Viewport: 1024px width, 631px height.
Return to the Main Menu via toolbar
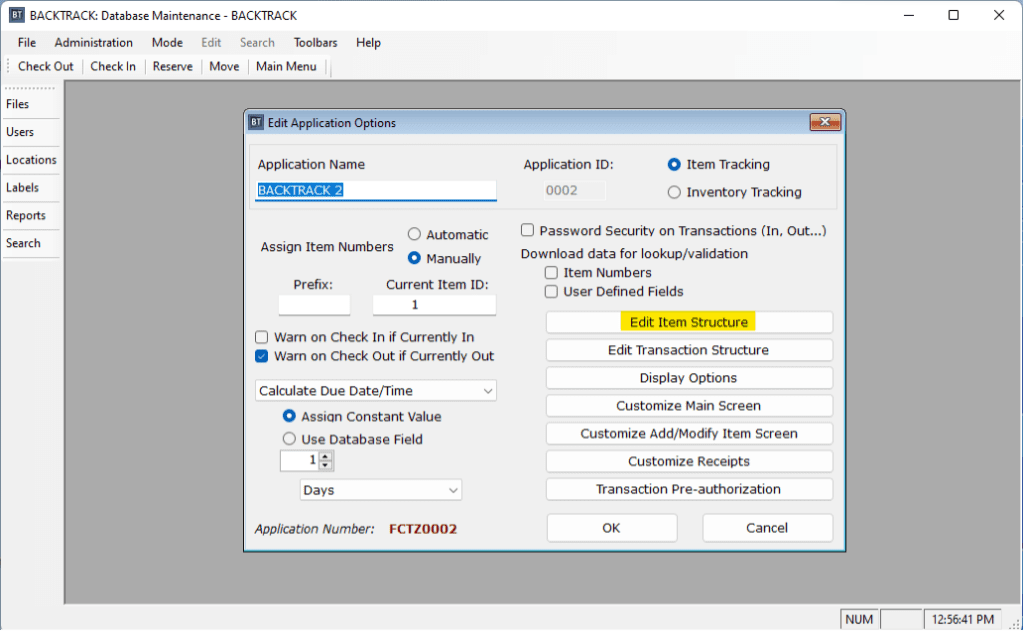click(x=286, y=66)
